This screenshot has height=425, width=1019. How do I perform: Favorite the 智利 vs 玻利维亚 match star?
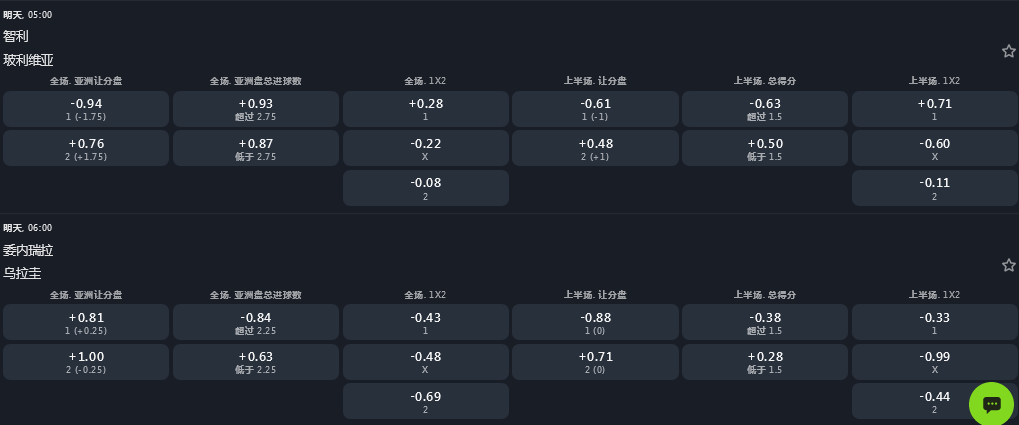click(1008, 51)
